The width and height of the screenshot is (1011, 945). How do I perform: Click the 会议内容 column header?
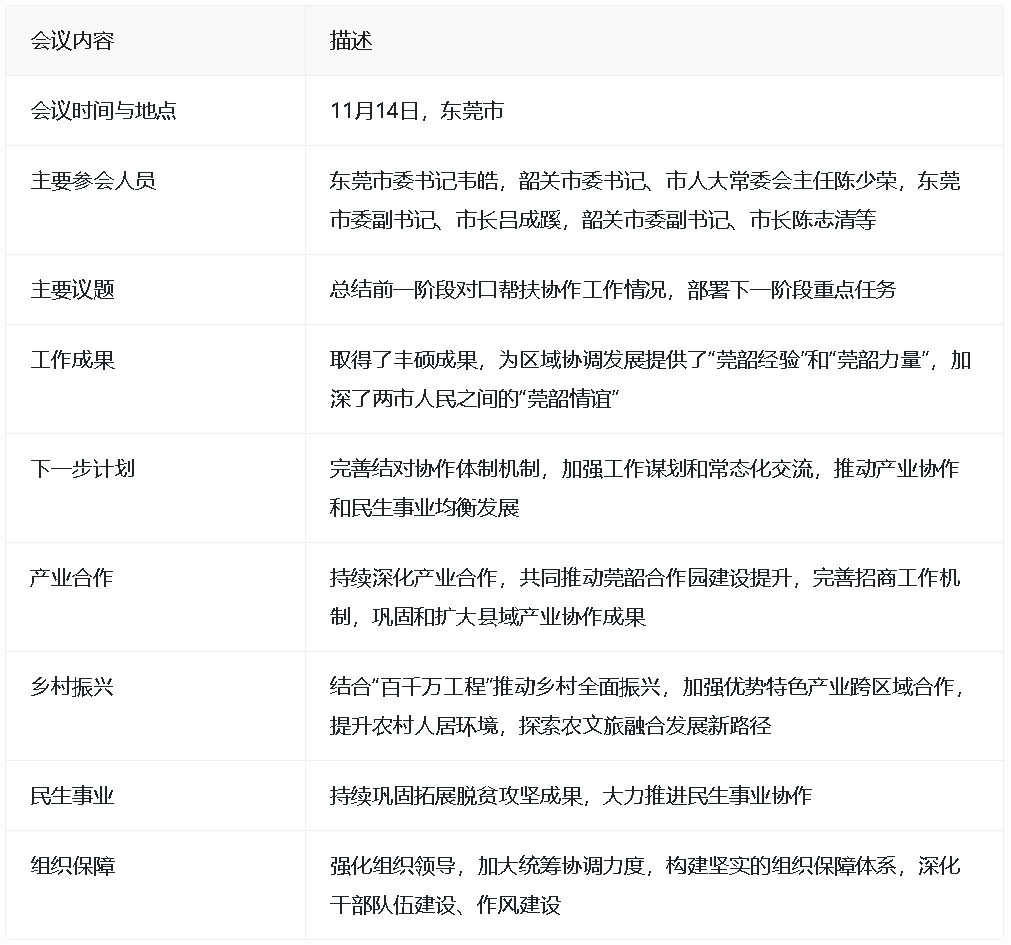pos(72,41)
